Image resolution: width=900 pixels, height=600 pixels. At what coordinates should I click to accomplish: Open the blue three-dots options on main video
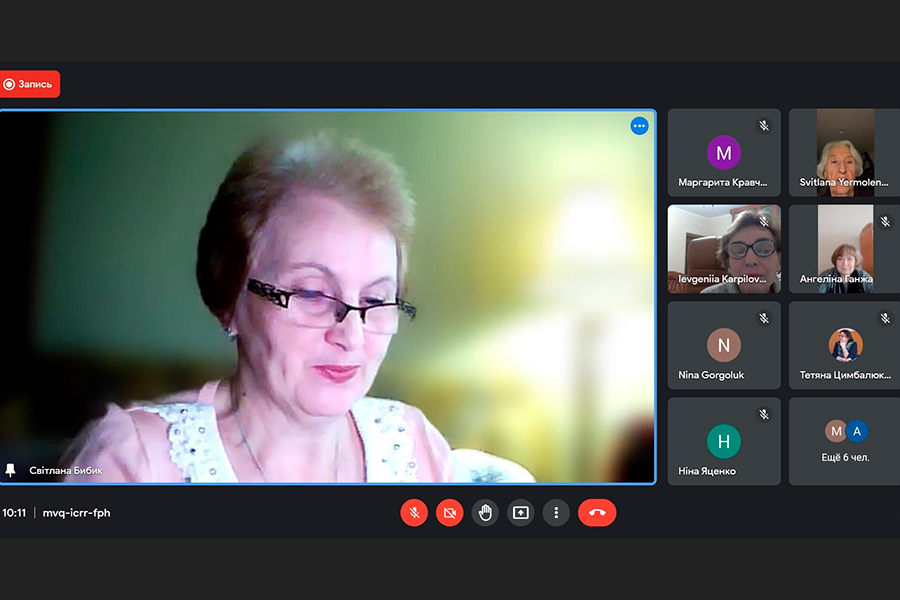pos(639,126)
